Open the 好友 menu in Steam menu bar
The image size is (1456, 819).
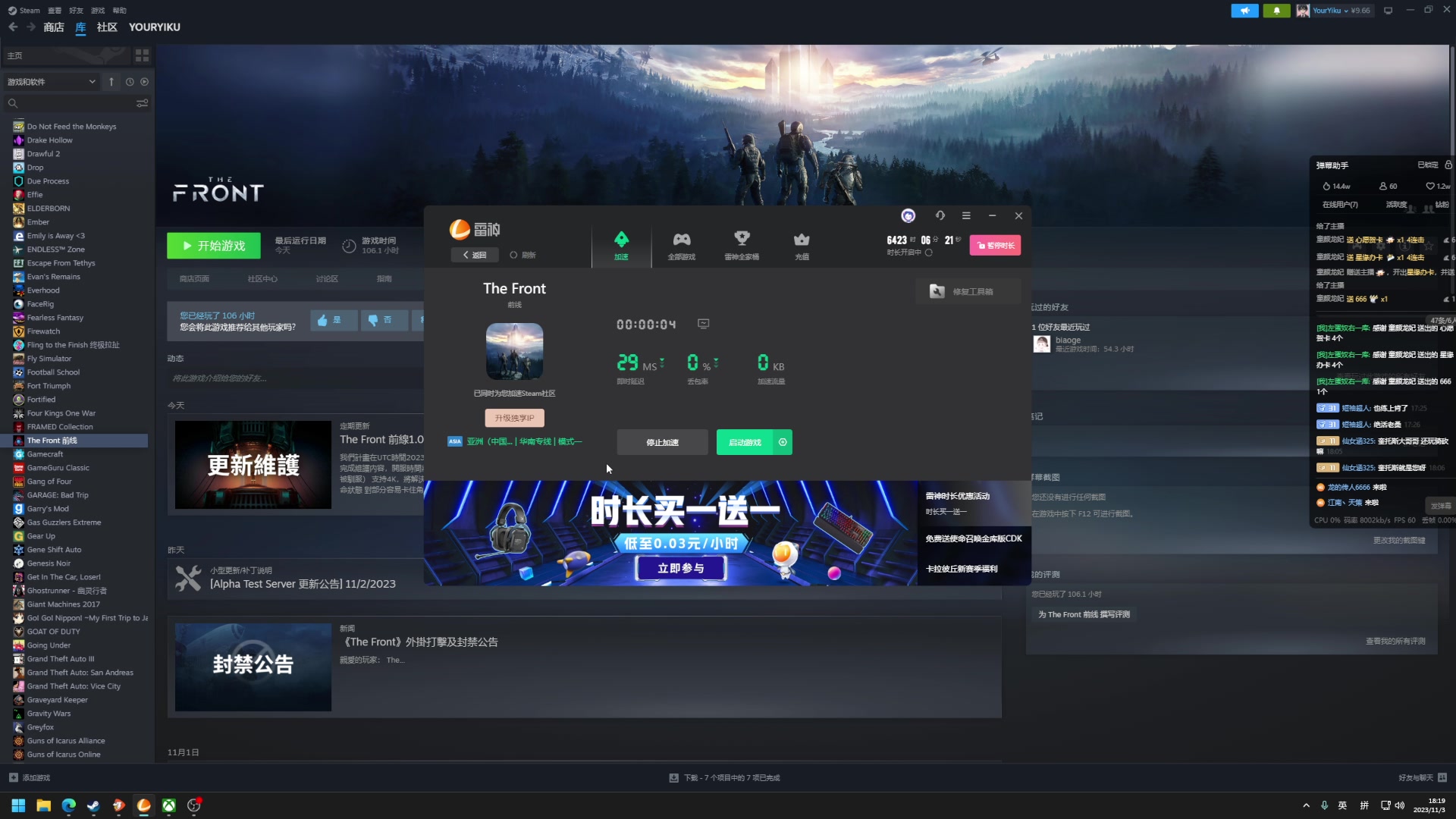(76, 11)
